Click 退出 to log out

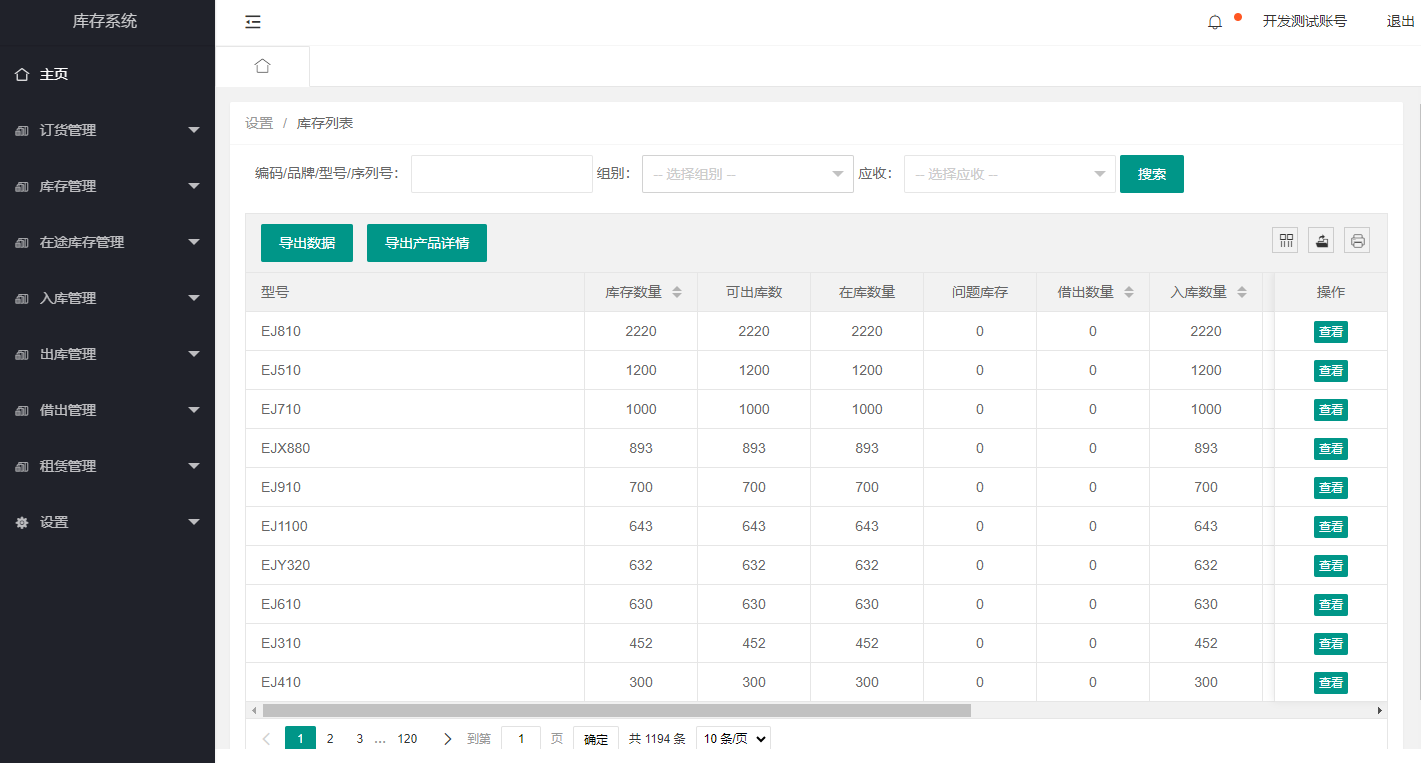[1400, 22]
